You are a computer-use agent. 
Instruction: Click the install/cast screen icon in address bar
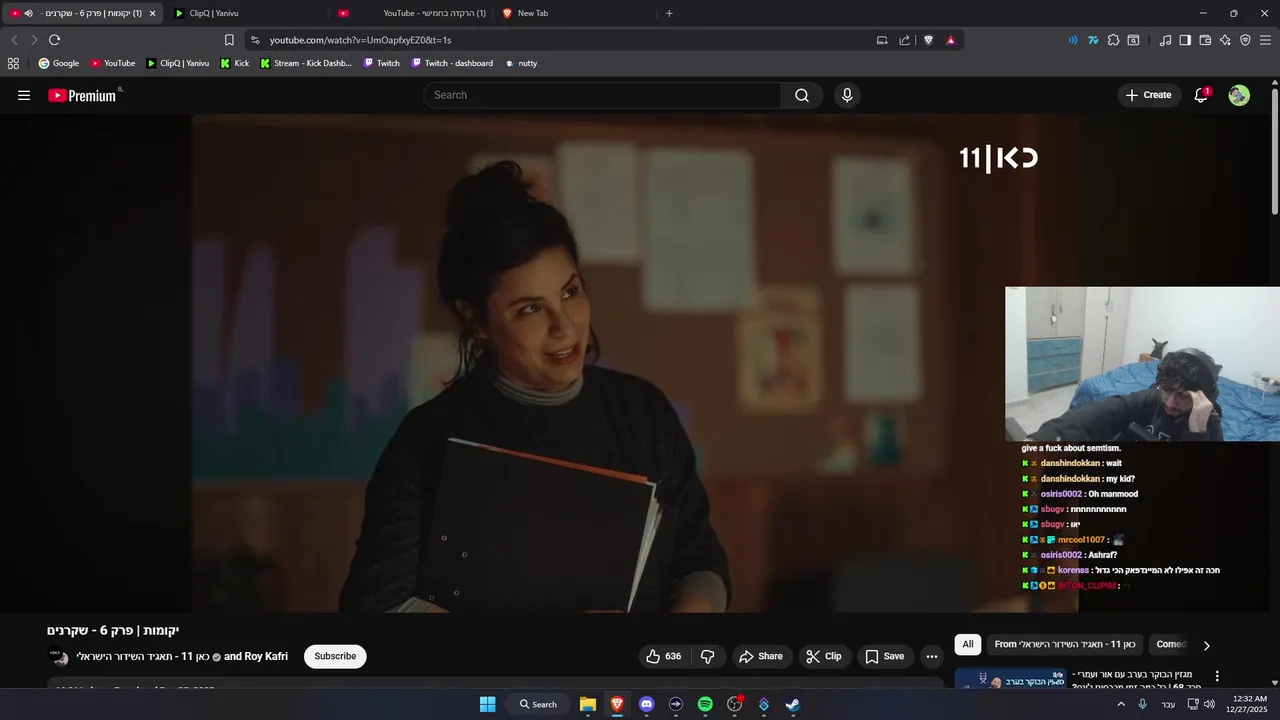[882, 40]
